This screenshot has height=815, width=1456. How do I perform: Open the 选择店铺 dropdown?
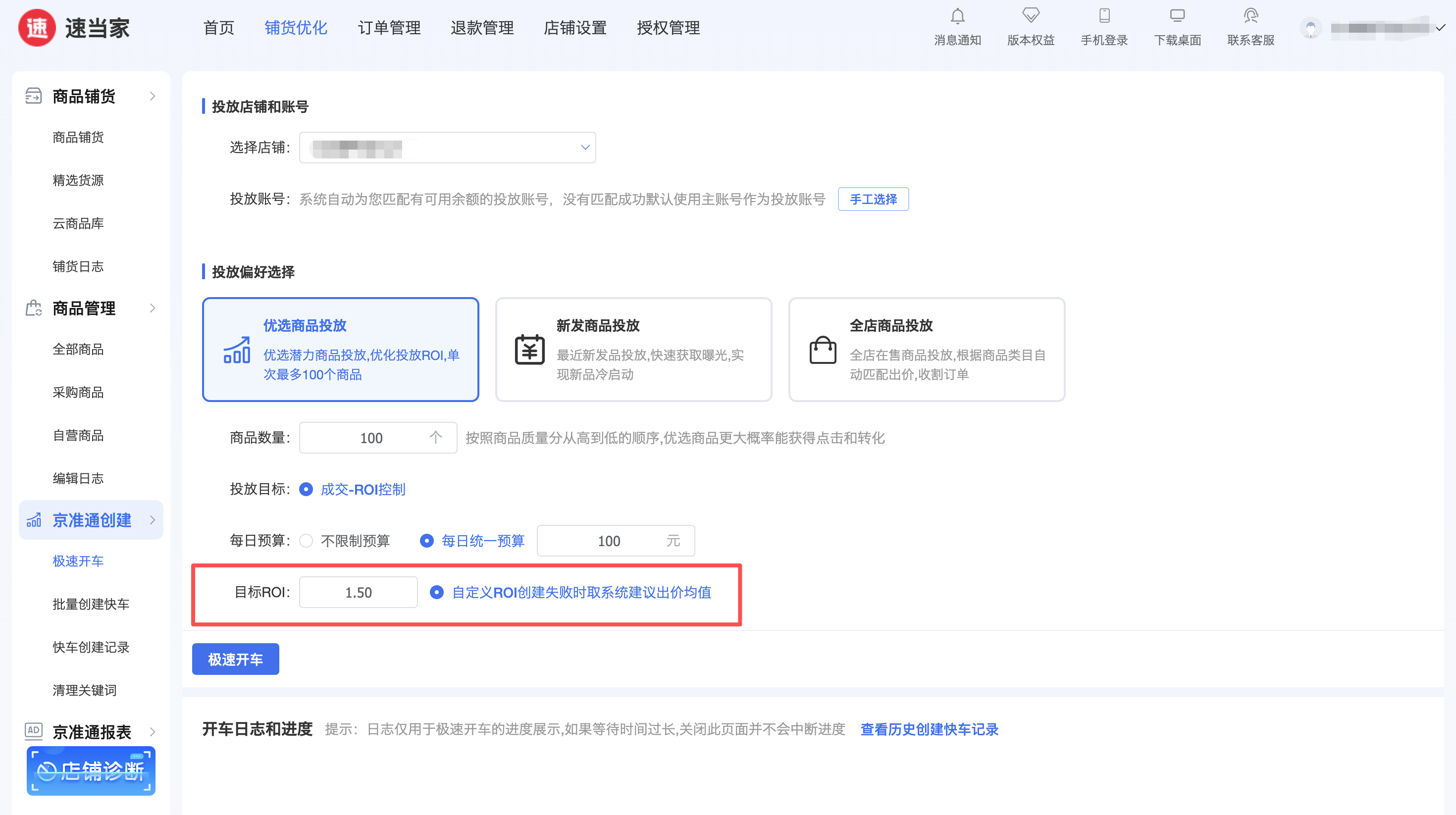tap(447, 148)
